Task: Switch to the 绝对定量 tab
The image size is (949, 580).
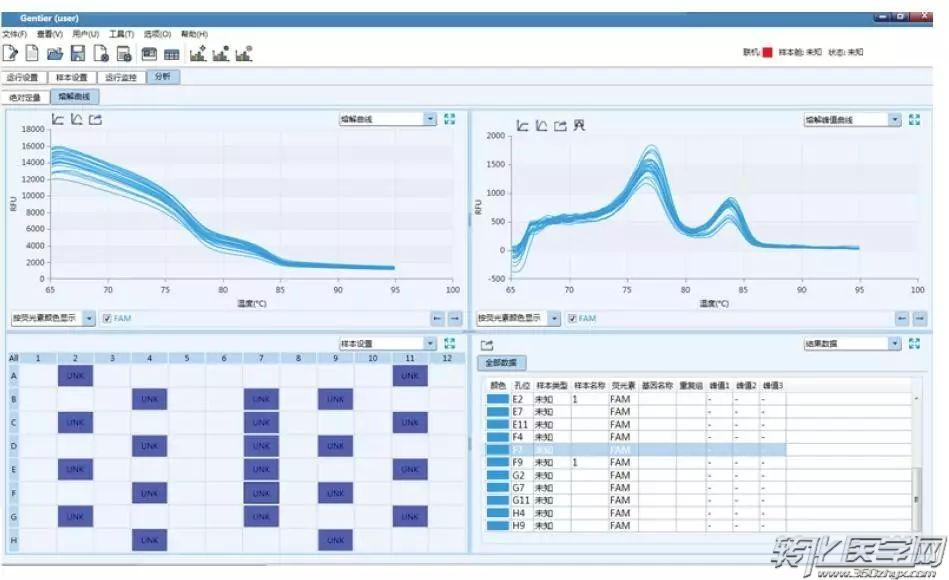Action: pyautogui.click(x=25, y=97)
